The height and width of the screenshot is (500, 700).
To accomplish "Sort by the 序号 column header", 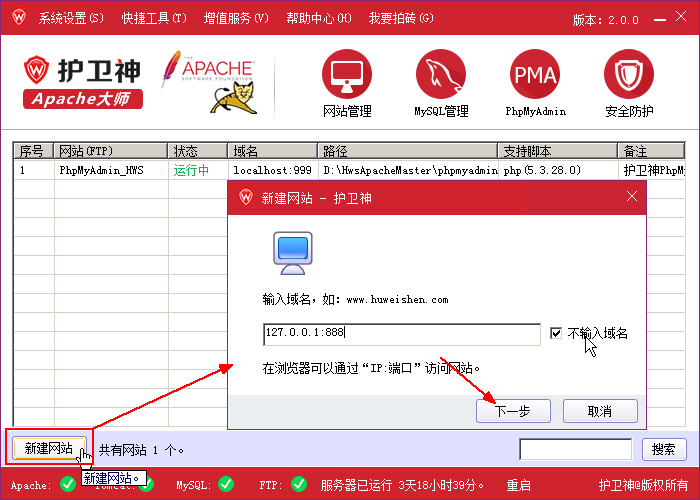I will click(x=33, y=151).
